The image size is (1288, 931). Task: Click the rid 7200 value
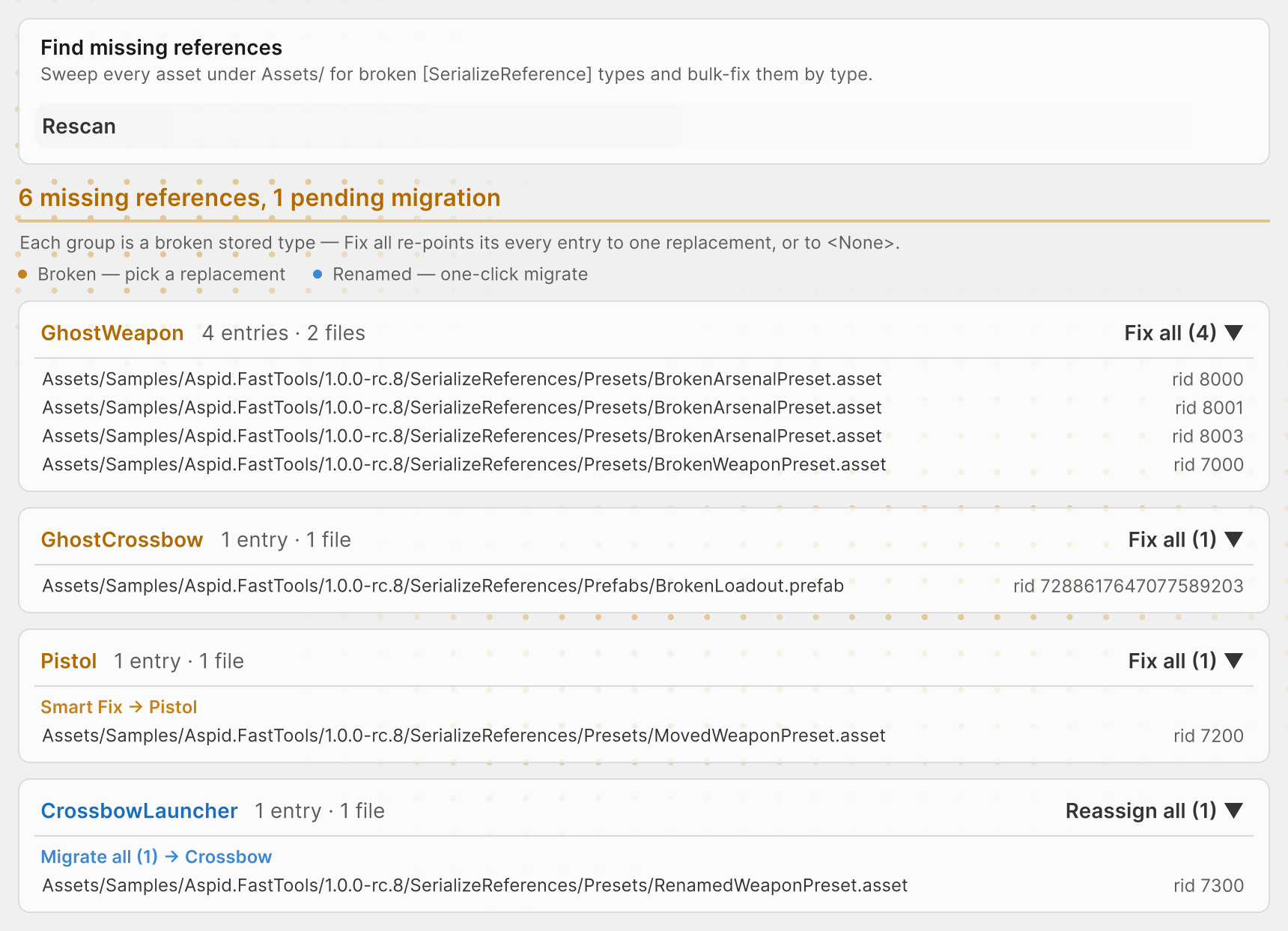(1209, 736)
